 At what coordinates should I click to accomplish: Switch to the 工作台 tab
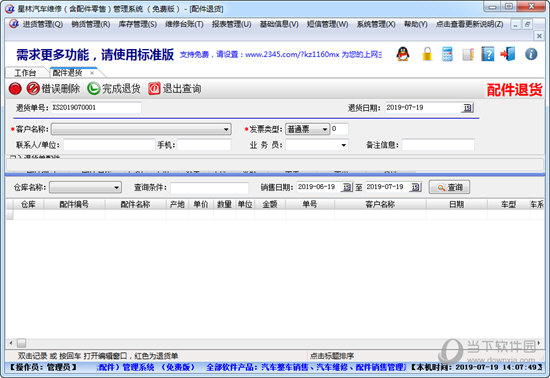click(25, 73)
